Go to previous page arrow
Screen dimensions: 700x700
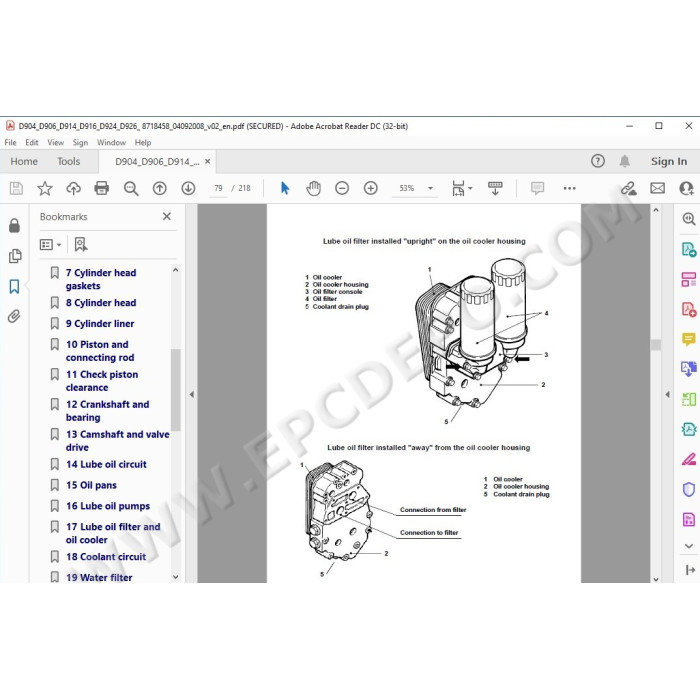coord(159,188)
